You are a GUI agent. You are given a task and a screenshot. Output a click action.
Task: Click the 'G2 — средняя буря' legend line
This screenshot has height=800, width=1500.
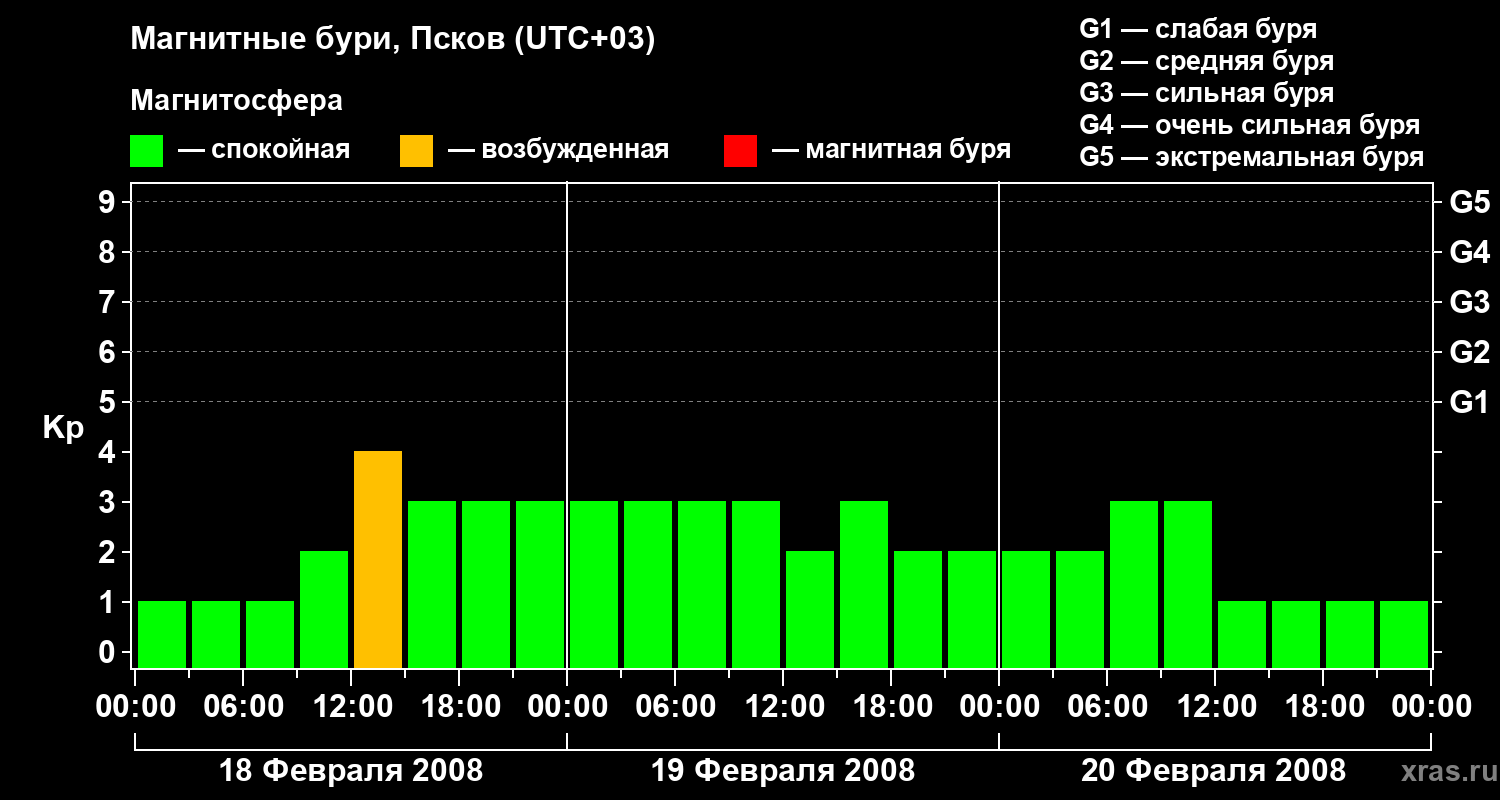coord(1207,61)
